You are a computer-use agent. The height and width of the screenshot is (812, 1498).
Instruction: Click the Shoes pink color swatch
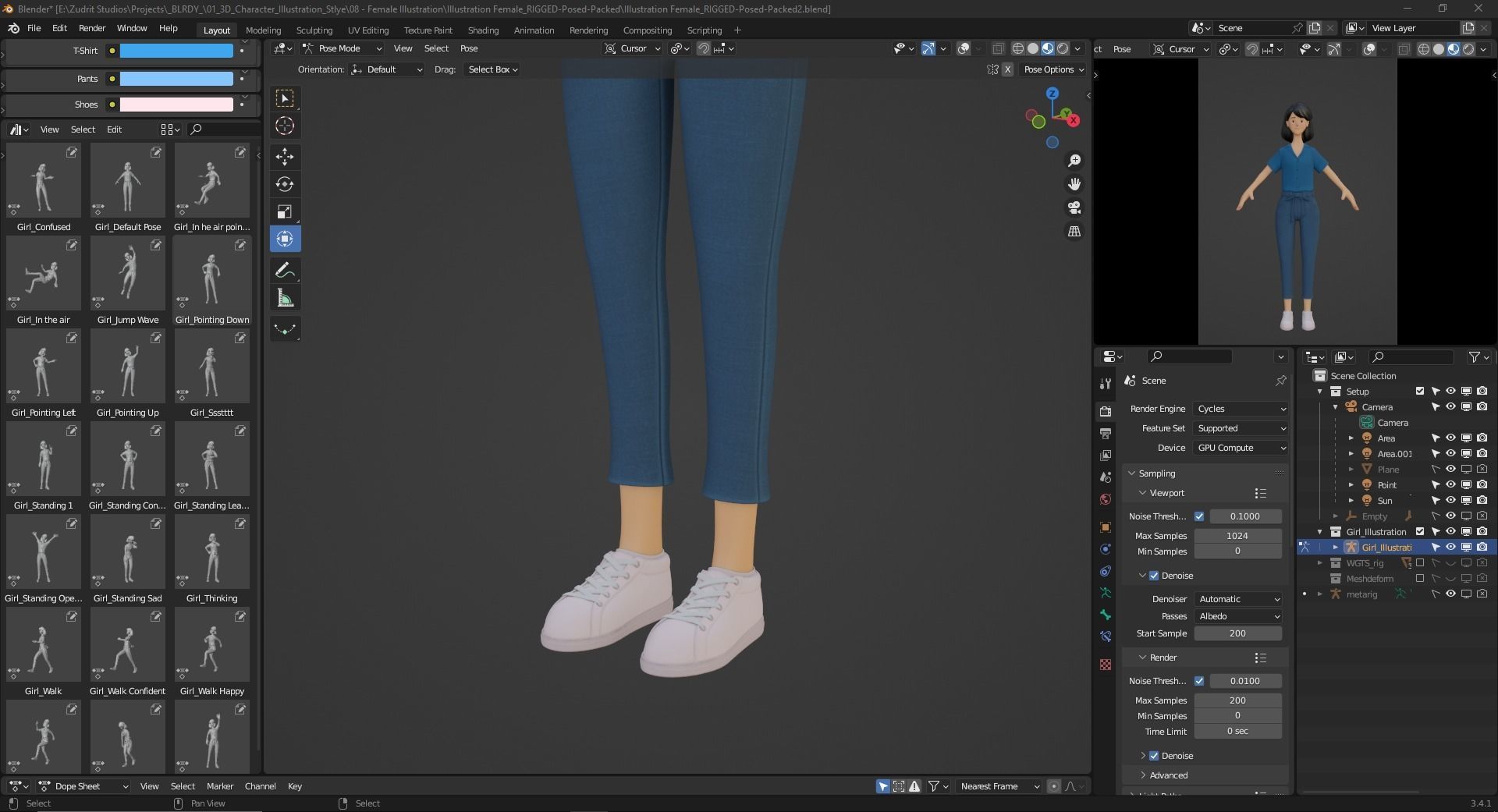(x=176, y=105)
